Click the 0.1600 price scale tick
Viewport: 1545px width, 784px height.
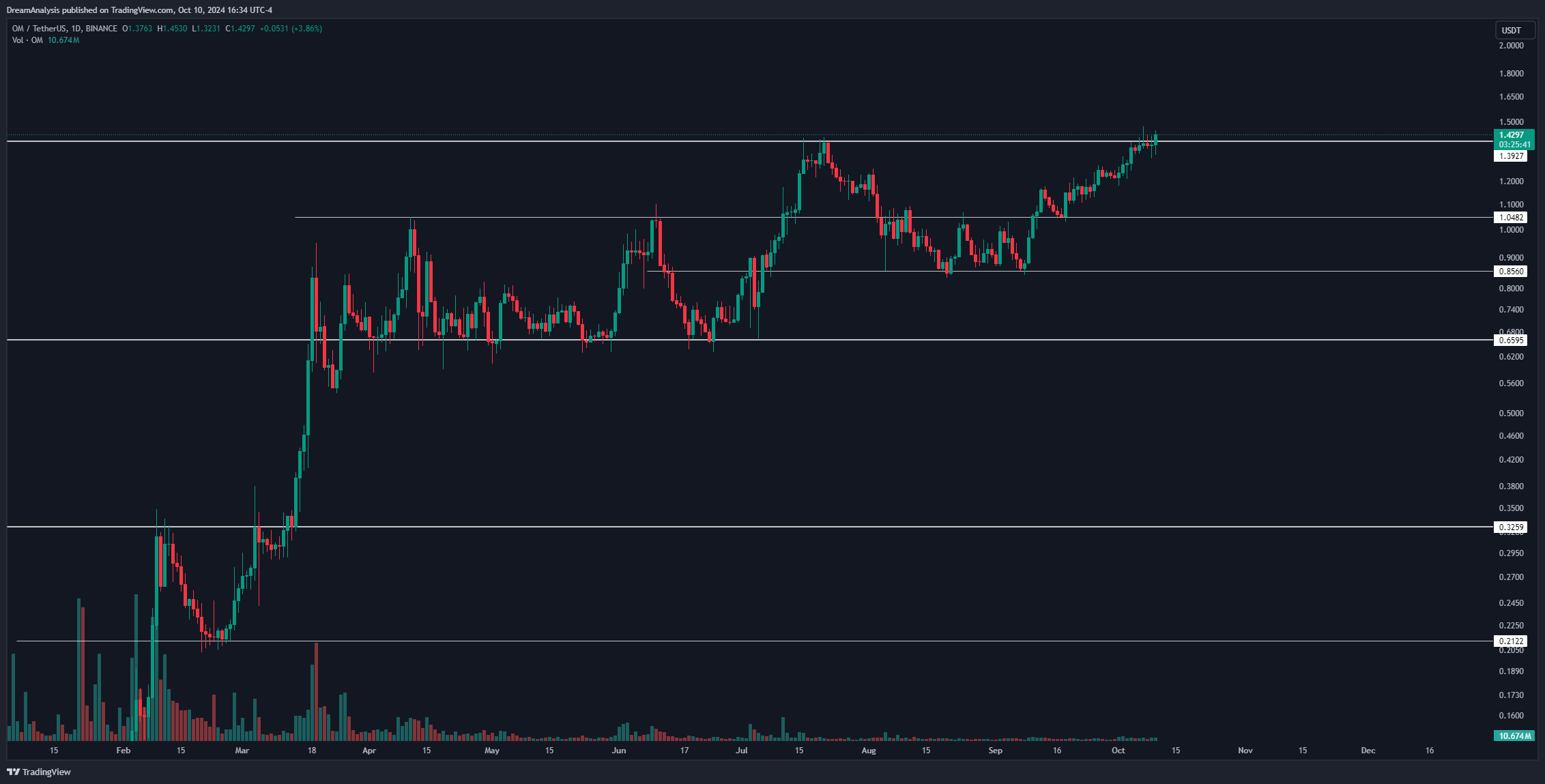click(x=1511, y=716)
